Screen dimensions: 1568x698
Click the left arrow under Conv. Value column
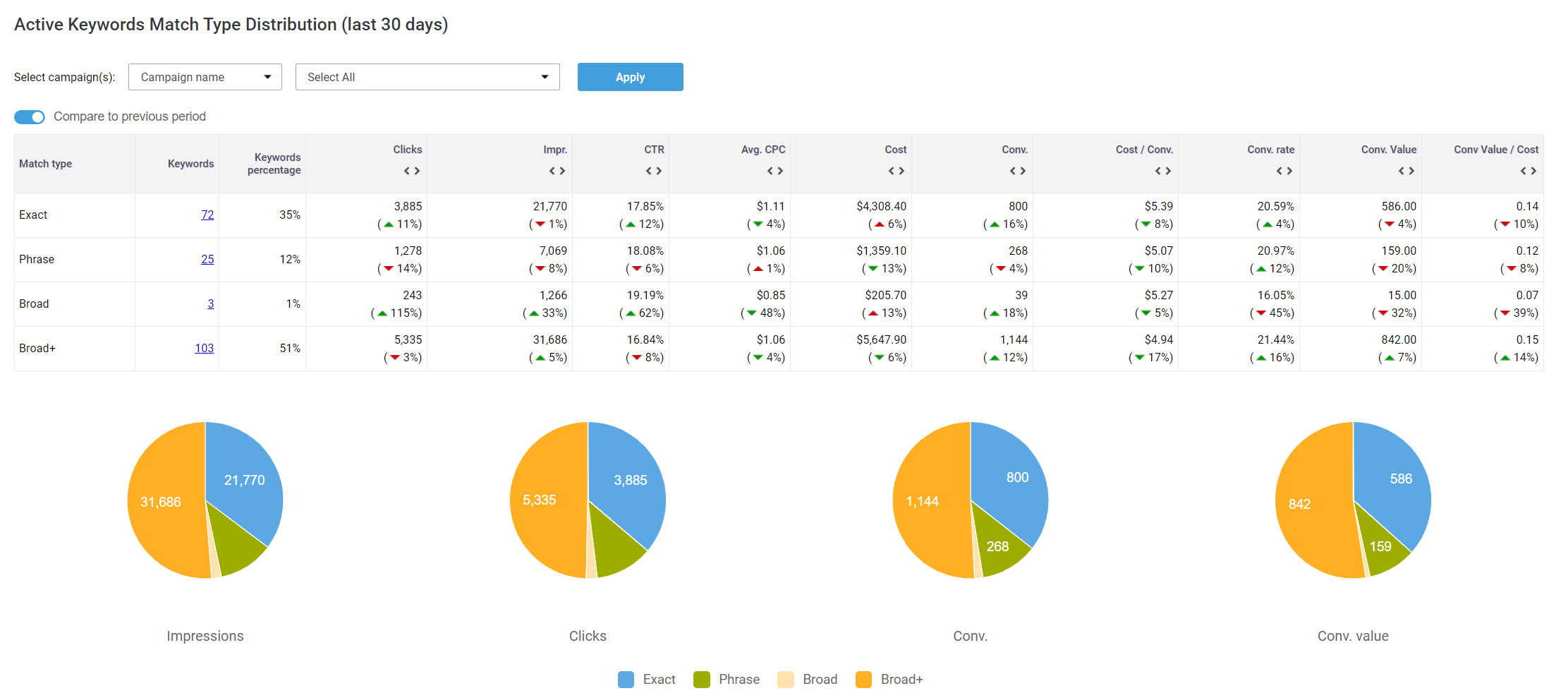click(x=1402, y=171)
